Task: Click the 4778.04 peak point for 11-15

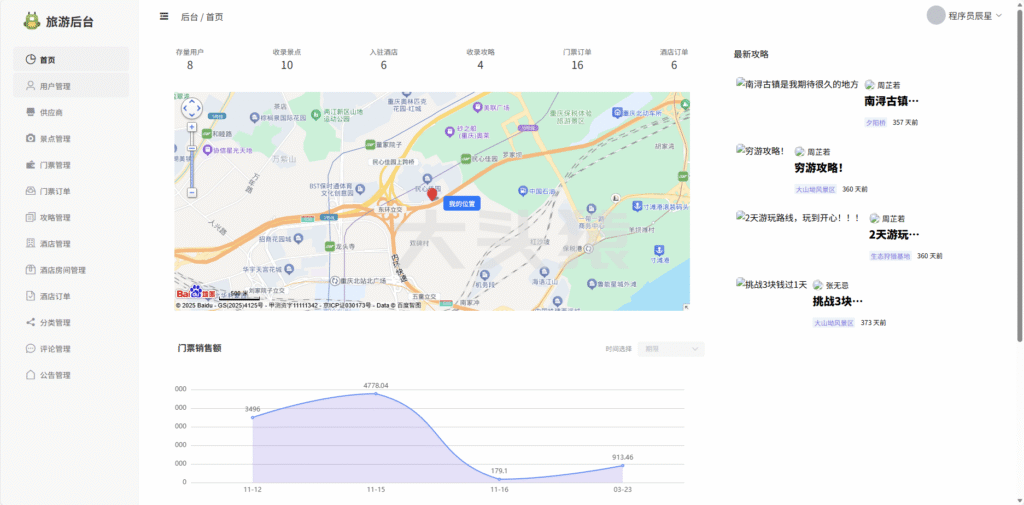Action: [x=376, y=393]
